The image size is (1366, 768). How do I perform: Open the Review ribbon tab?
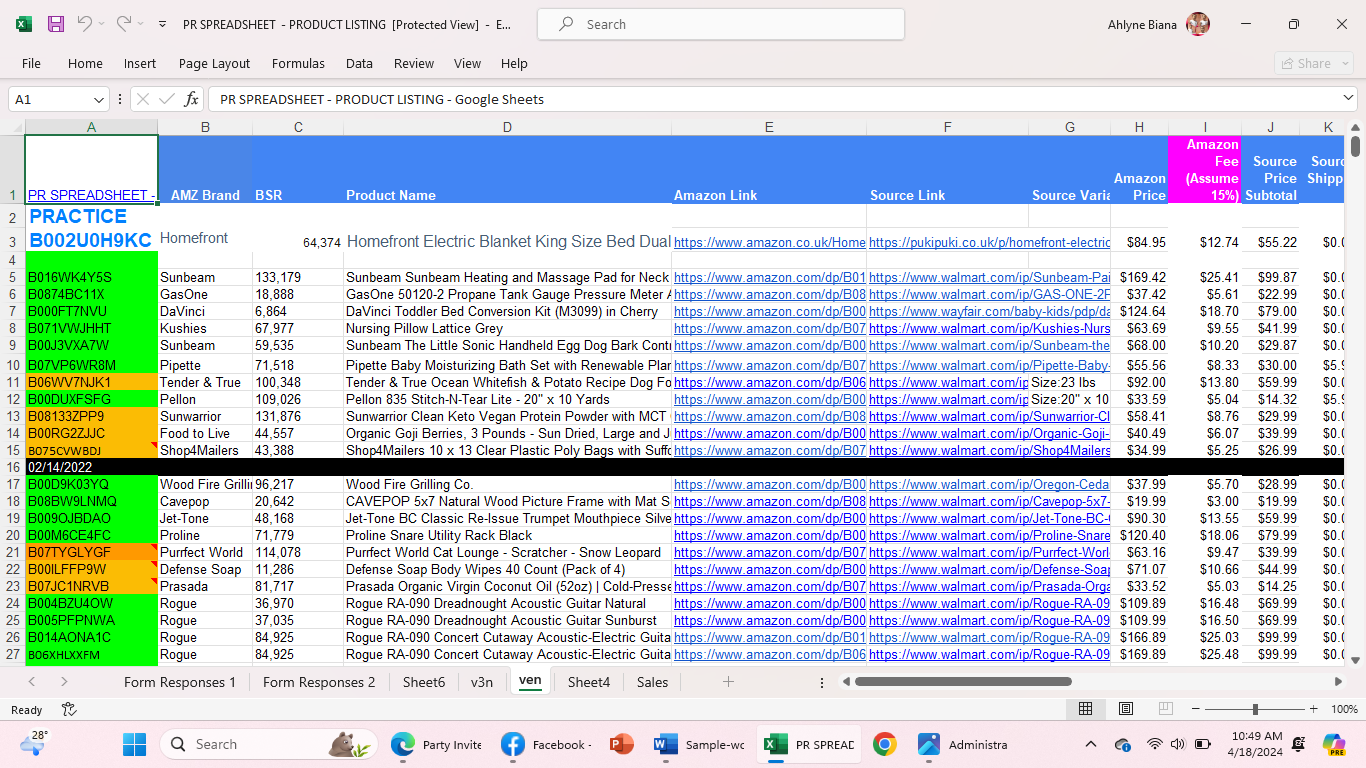(414, 63)
